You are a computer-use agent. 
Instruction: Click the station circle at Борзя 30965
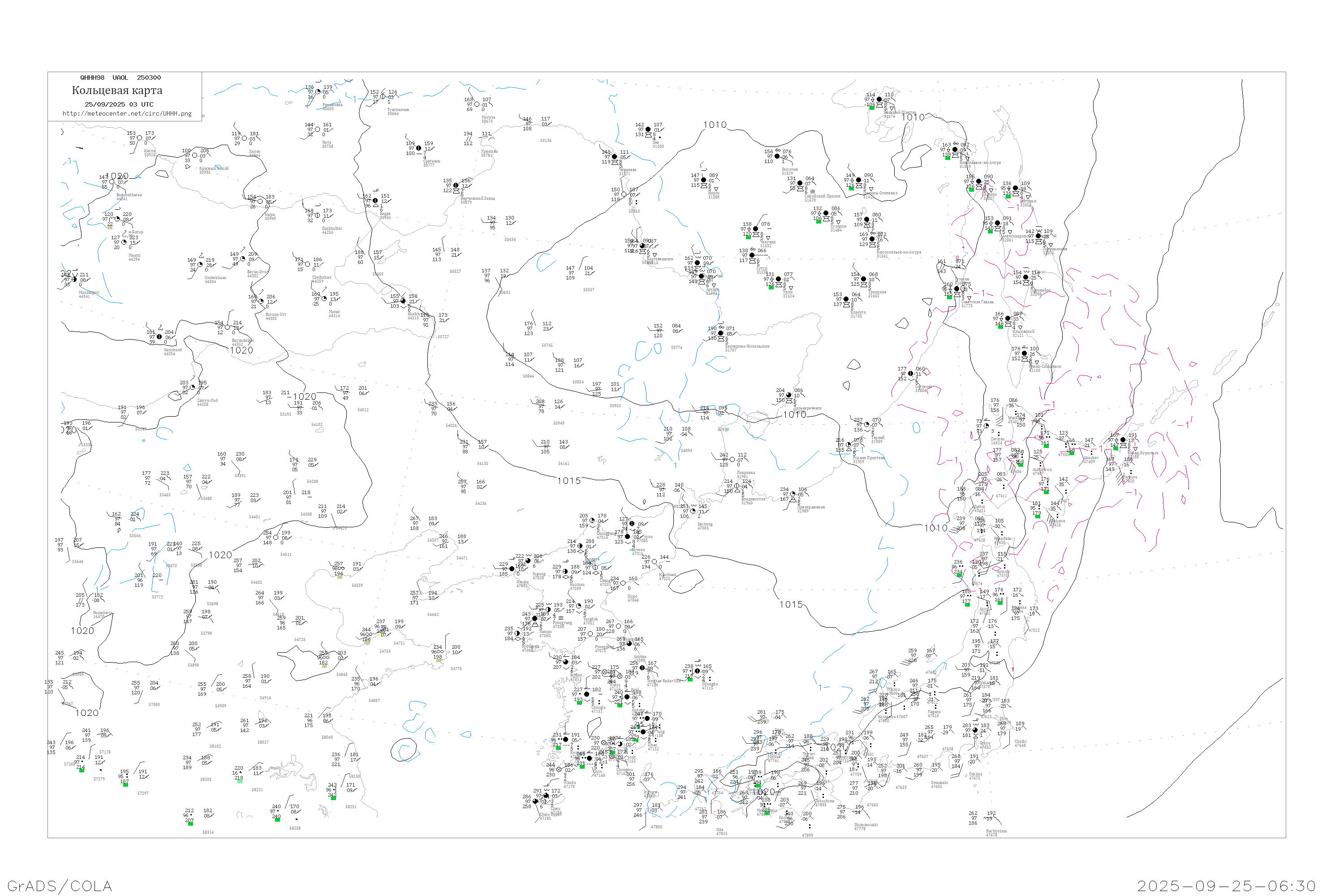click(x=375, y=201)
